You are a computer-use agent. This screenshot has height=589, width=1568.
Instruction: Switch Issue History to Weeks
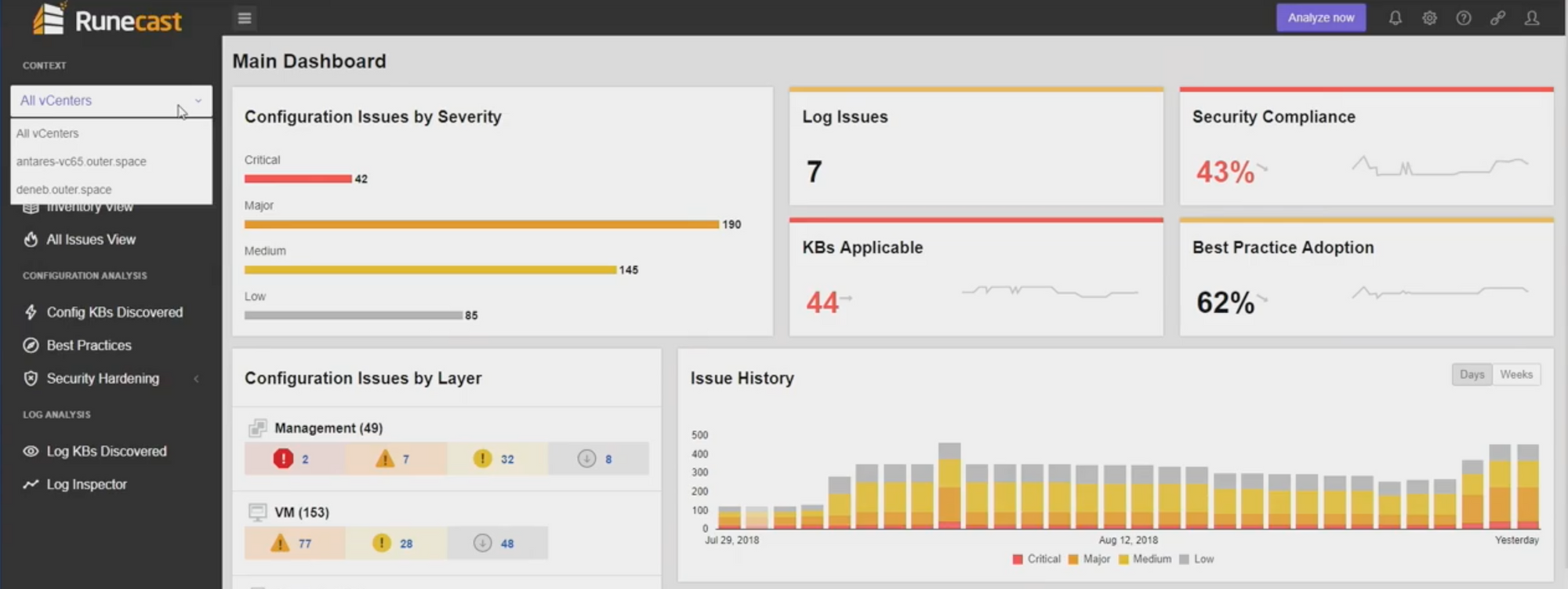click(1516, 374)
